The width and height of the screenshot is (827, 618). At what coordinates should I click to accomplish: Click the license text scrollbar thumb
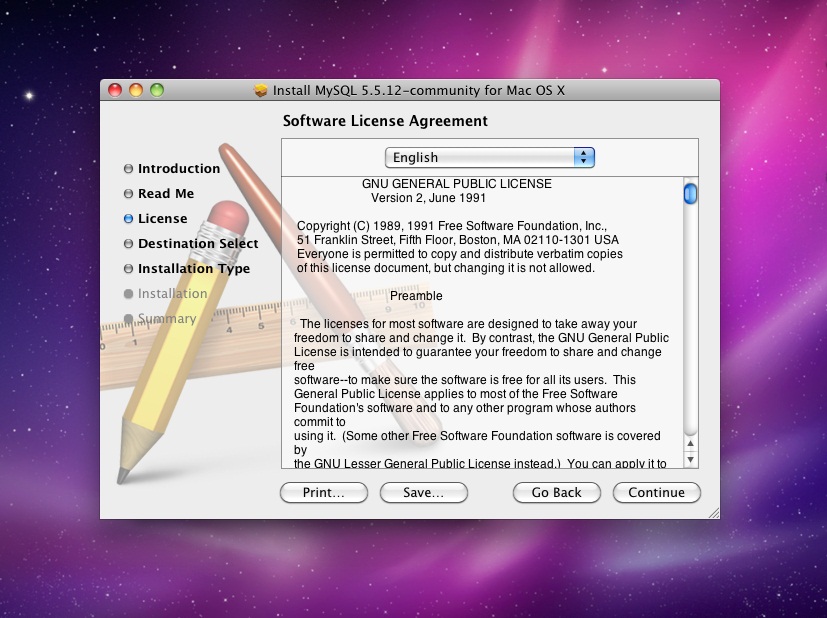(690, 194)
